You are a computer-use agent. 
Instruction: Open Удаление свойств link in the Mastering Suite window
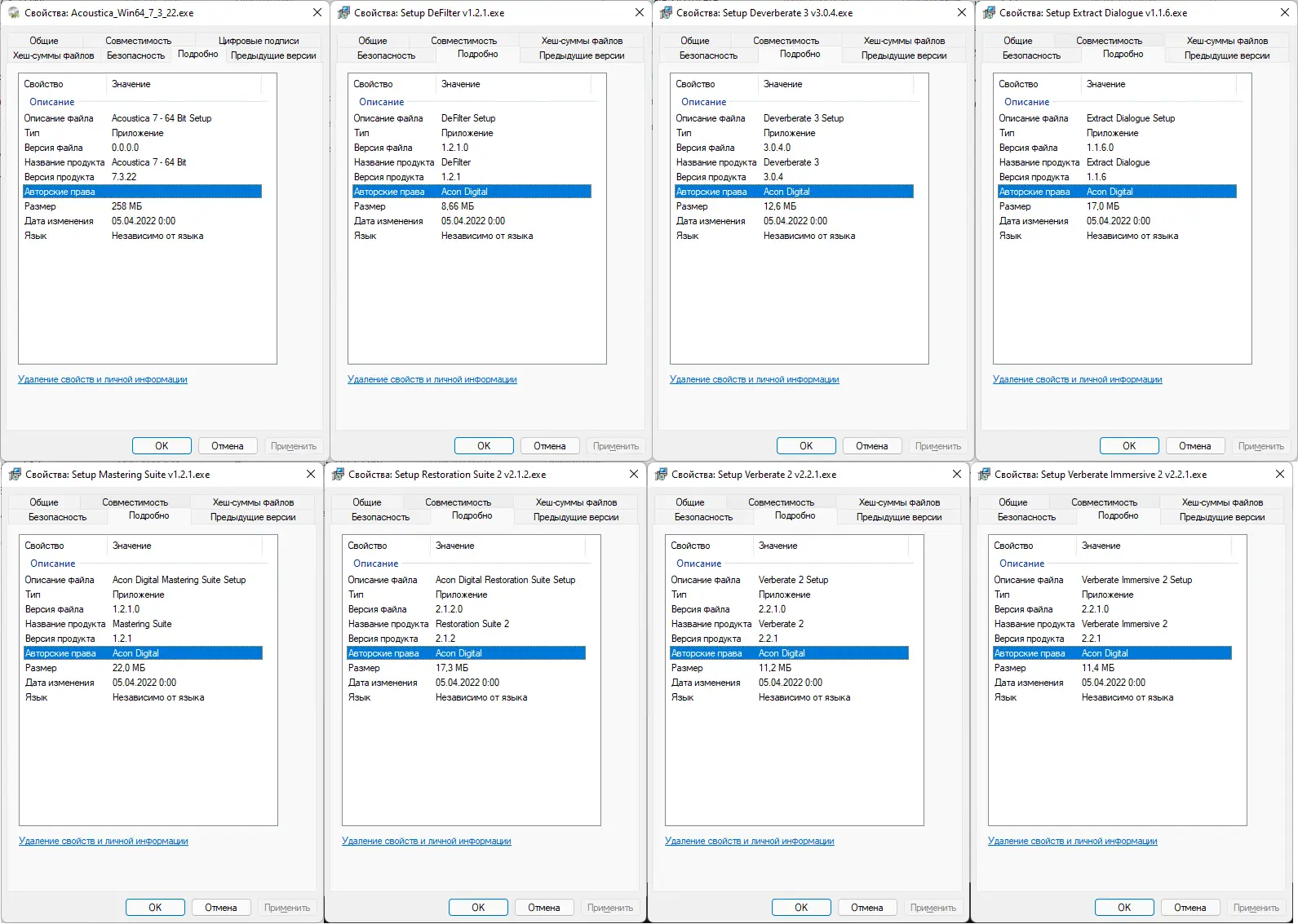tap(104, 841)
